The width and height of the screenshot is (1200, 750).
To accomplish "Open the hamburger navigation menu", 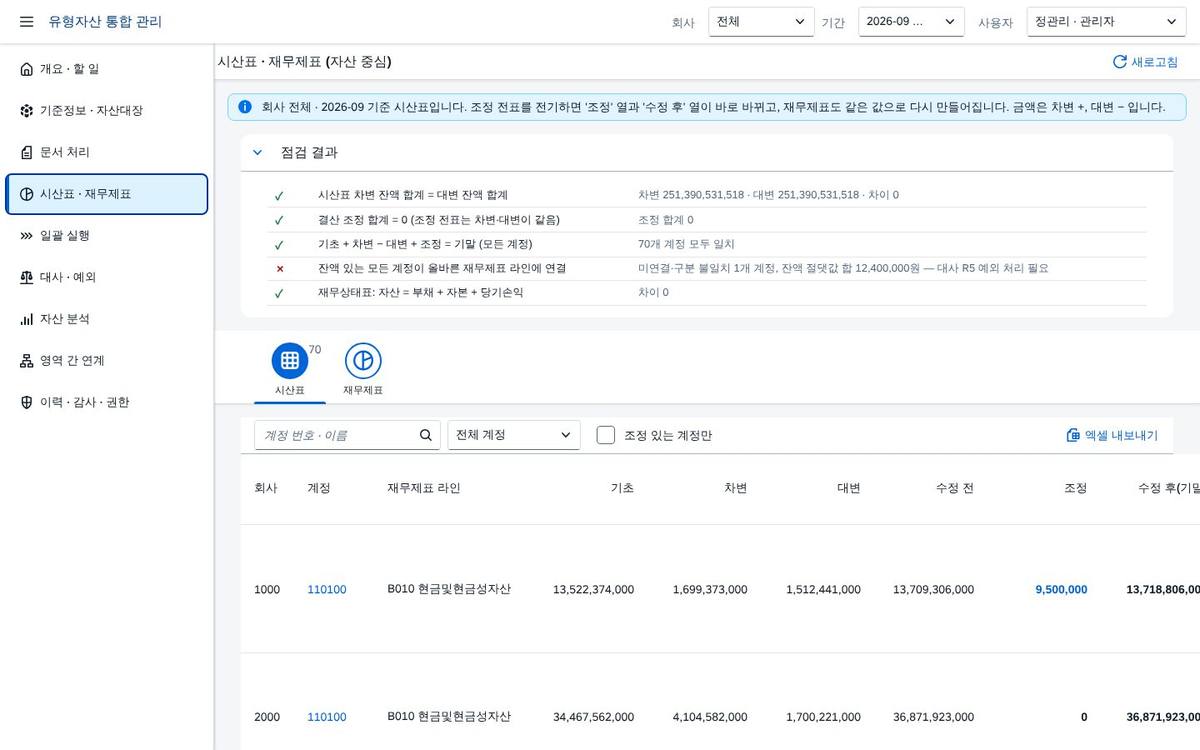I will 26,22.
